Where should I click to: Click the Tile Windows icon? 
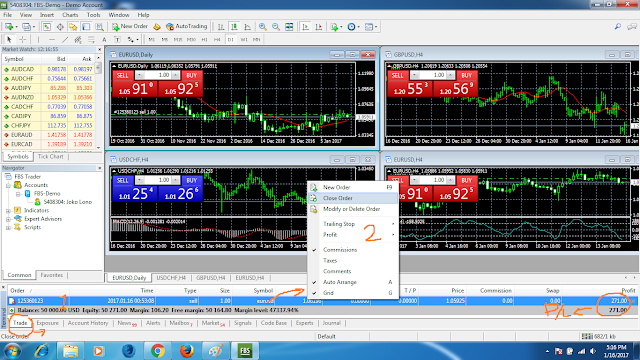(x=289, y=27)
